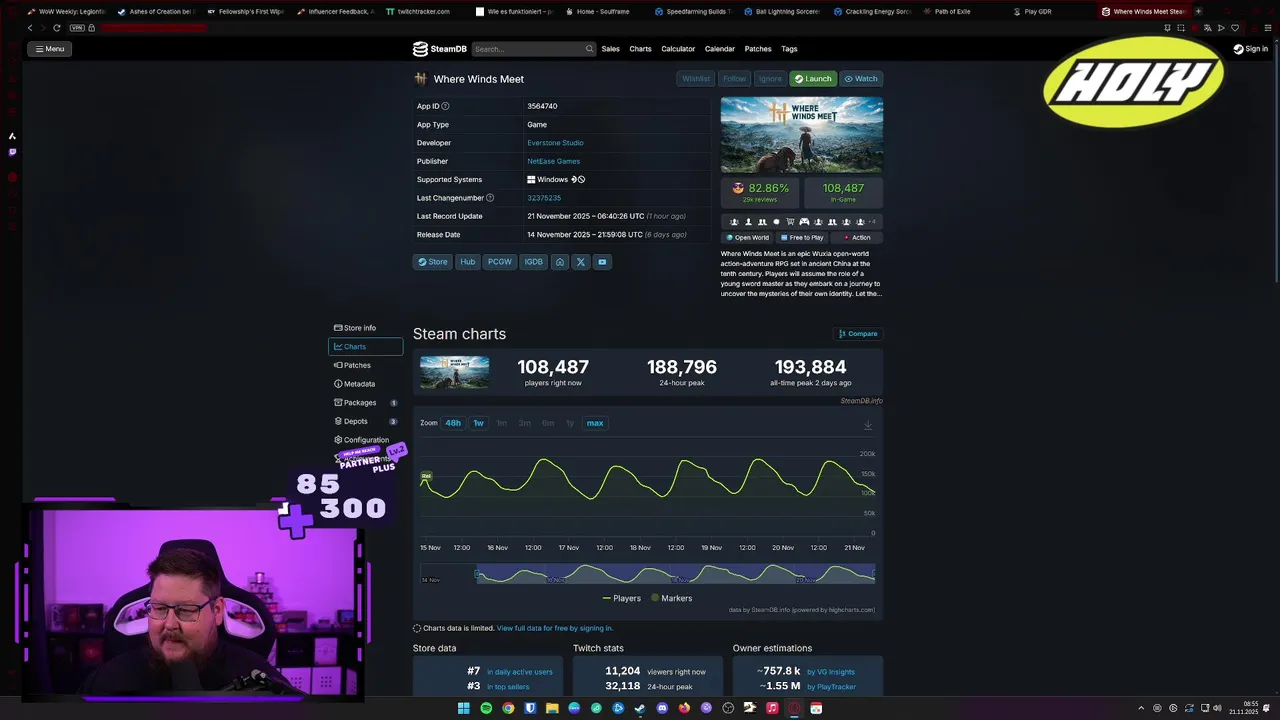
Task: Open Spotify from the taskbar
Action: point(486,708)
